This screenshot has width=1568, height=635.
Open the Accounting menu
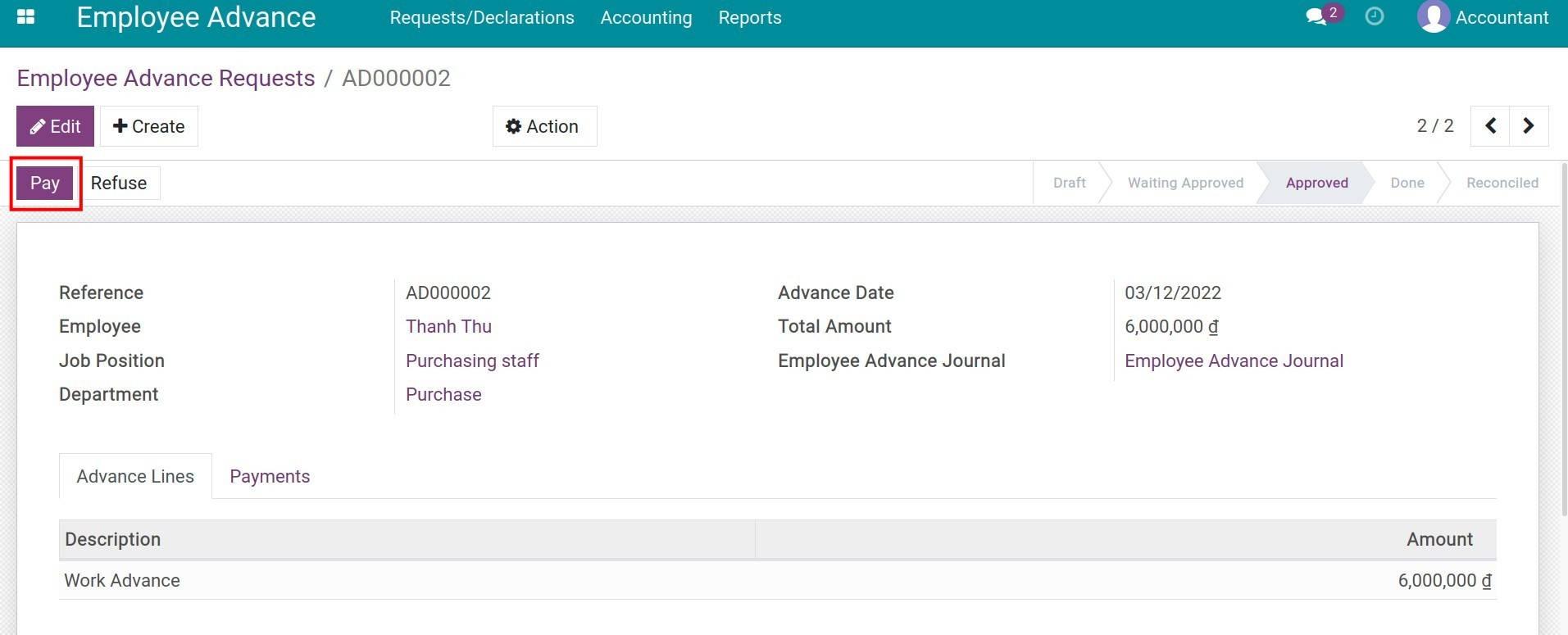[x=646, y=18]
